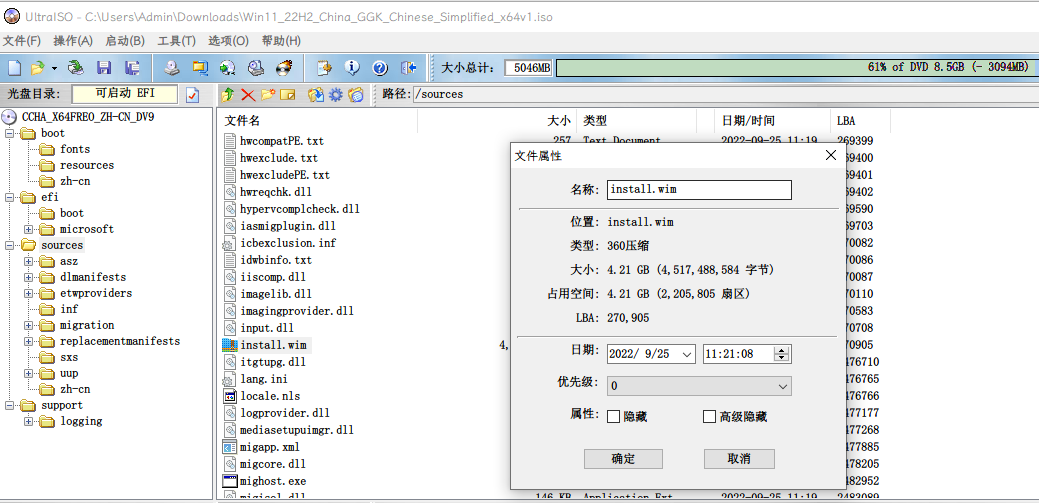This screenshot has height=503, width=1039.
Task: Open the 操作(A) menu
Action: 73,41
